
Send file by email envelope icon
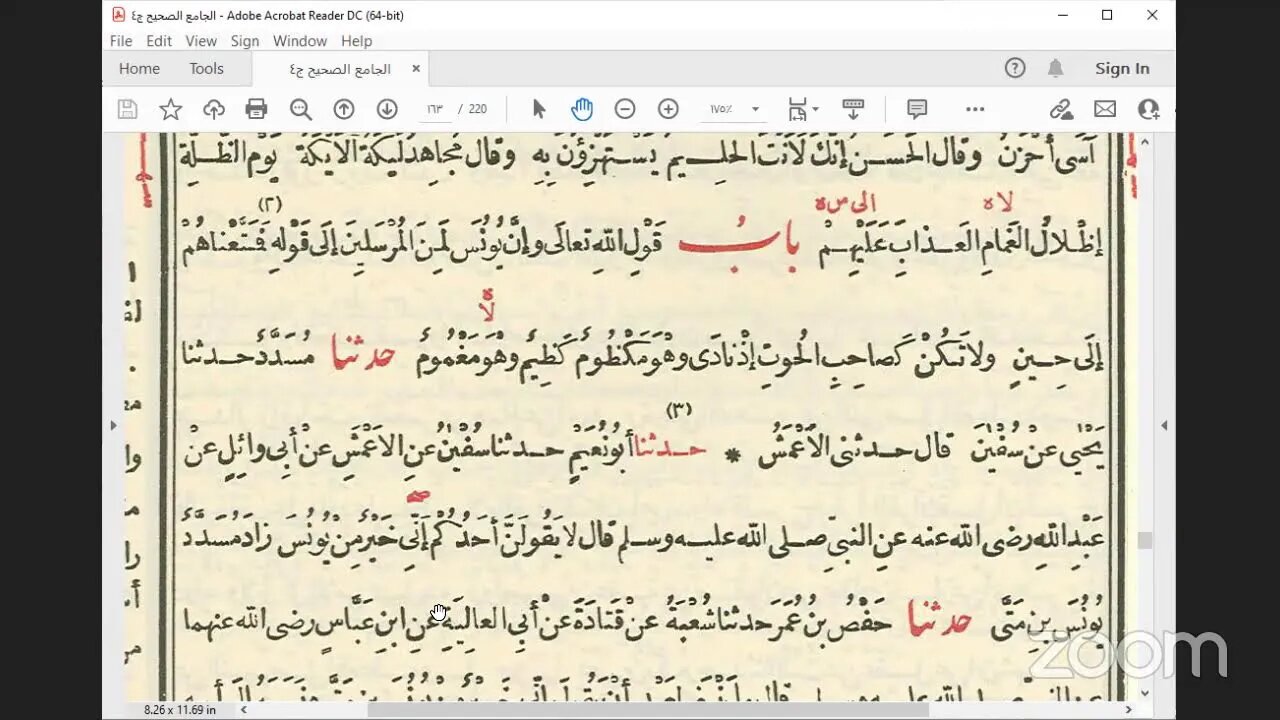click(1105, 109)
